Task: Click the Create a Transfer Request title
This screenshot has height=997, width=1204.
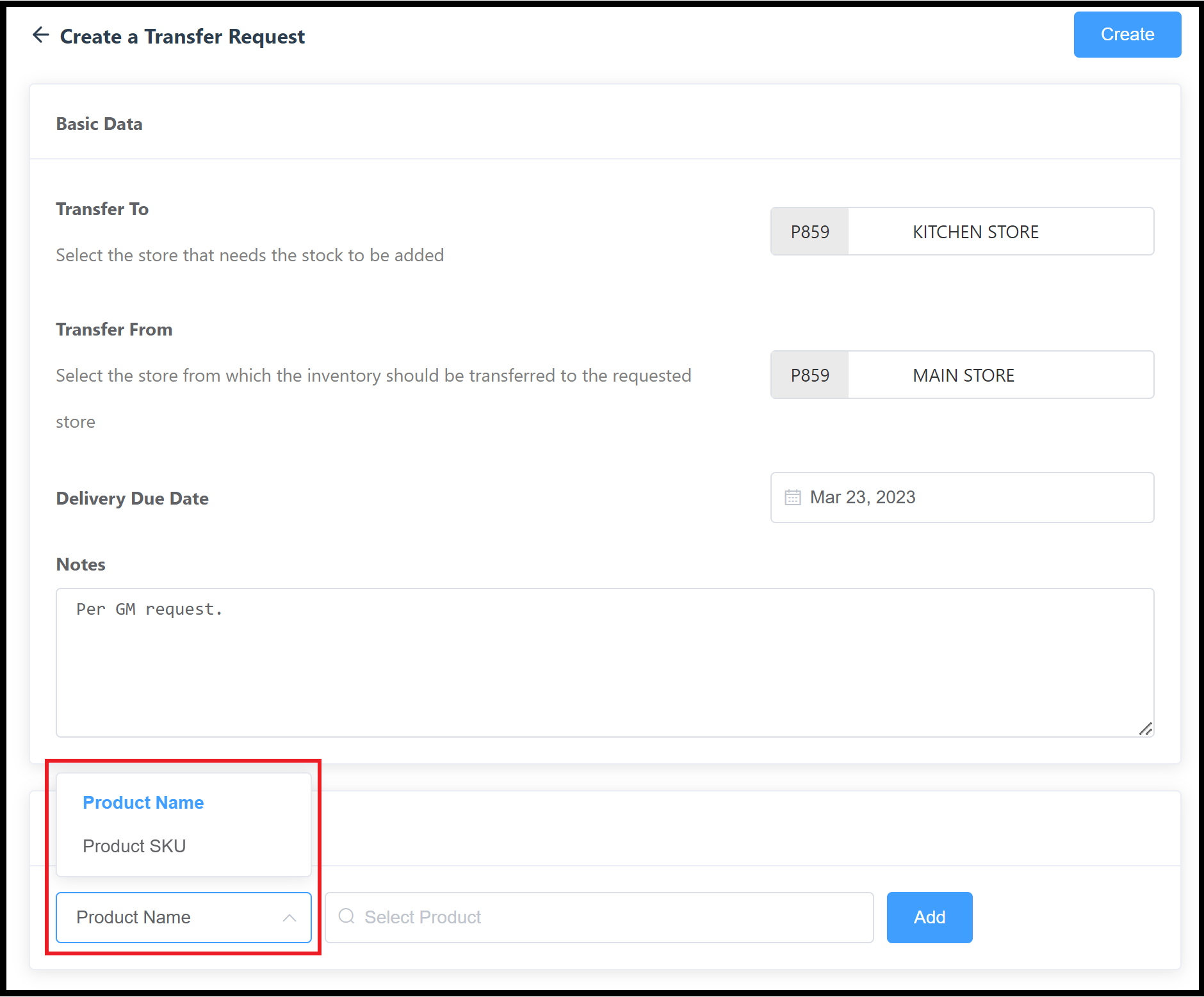Action: click(x=182, y=36)
